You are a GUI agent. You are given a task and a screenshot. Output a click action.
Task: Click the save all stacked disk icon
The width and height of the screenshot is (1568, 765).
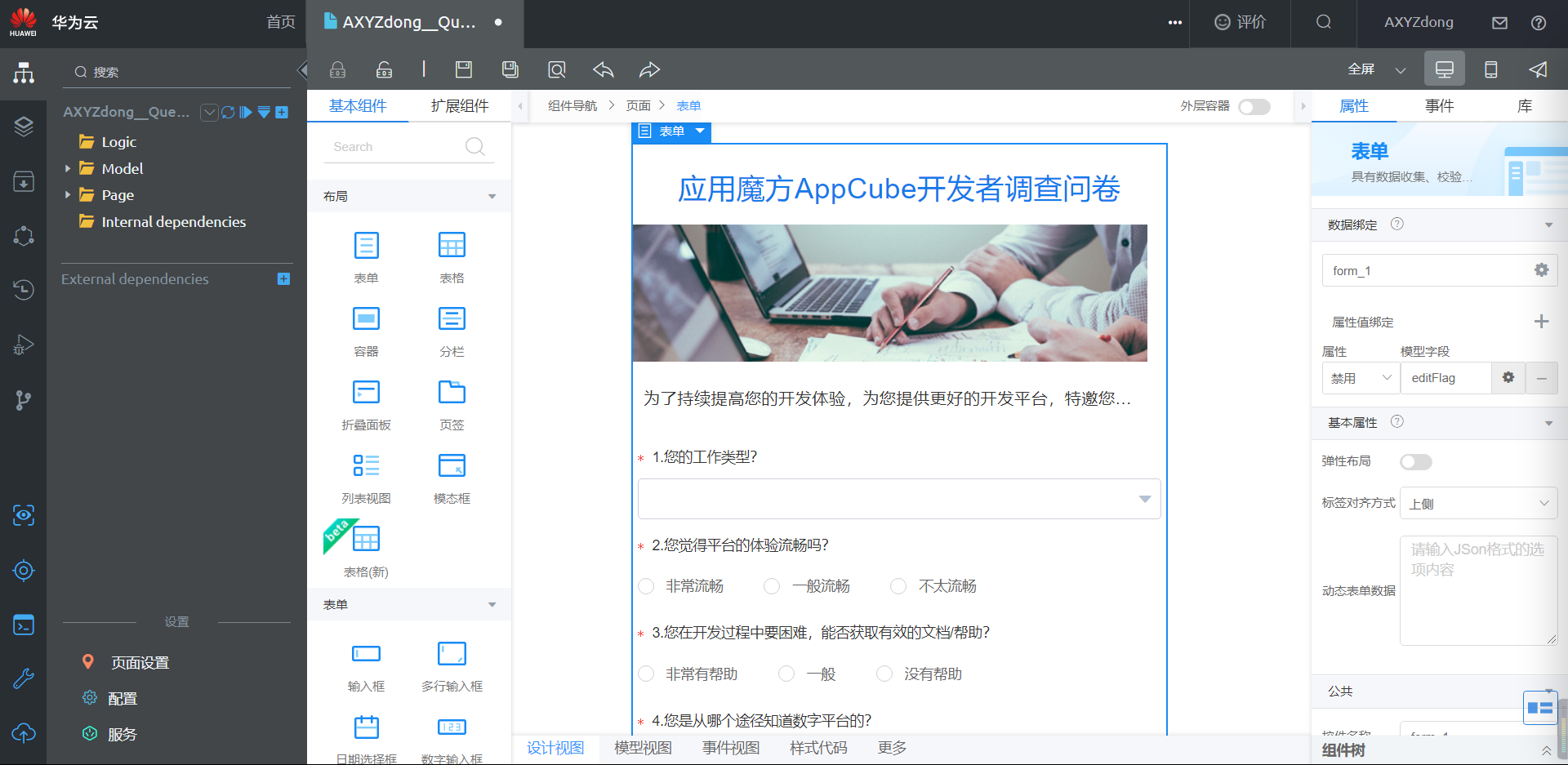click(x=510, y=69)
